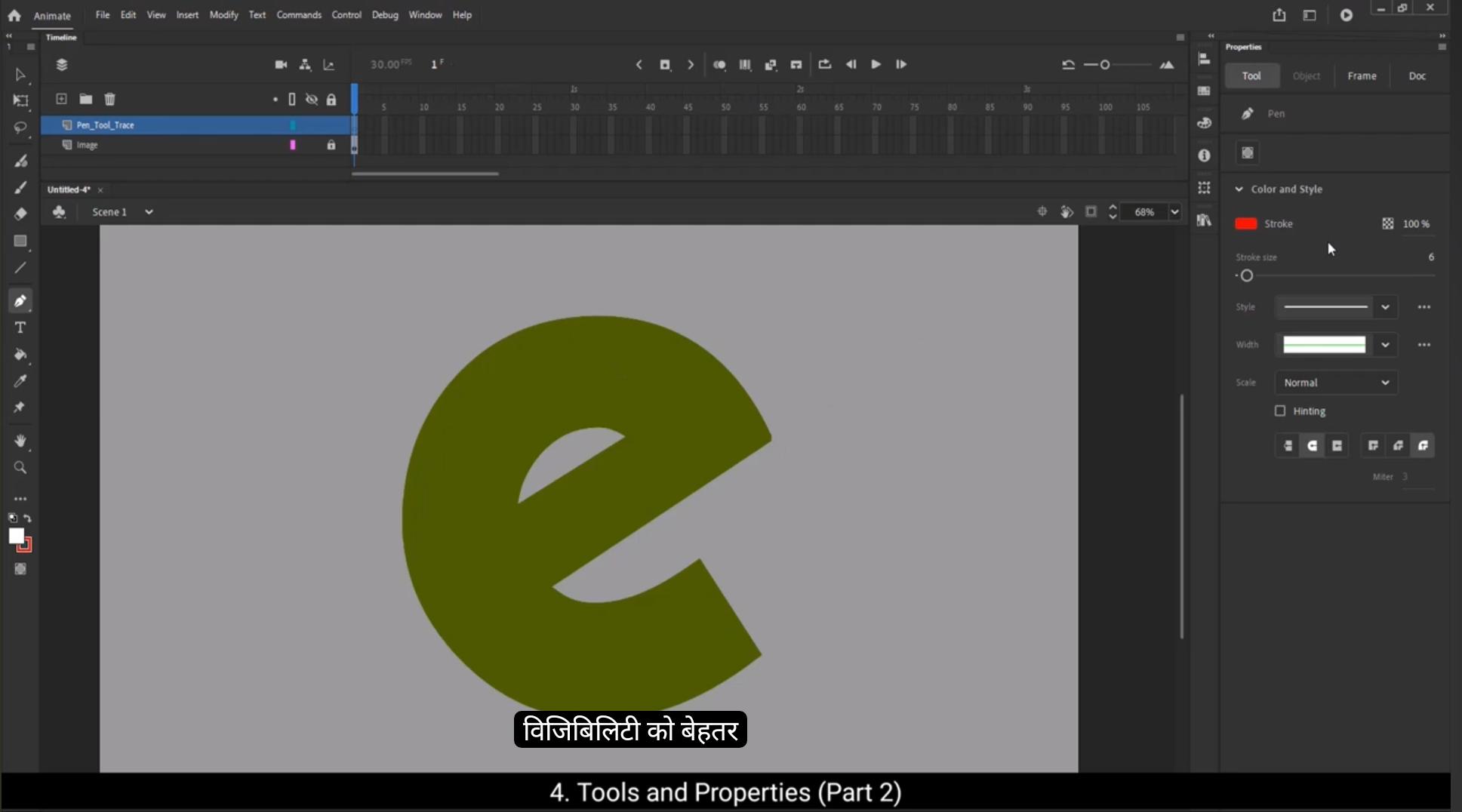Toggle clip content outside stage
The height and width of the screenshot is (812, 1462).
point(1091,212)
